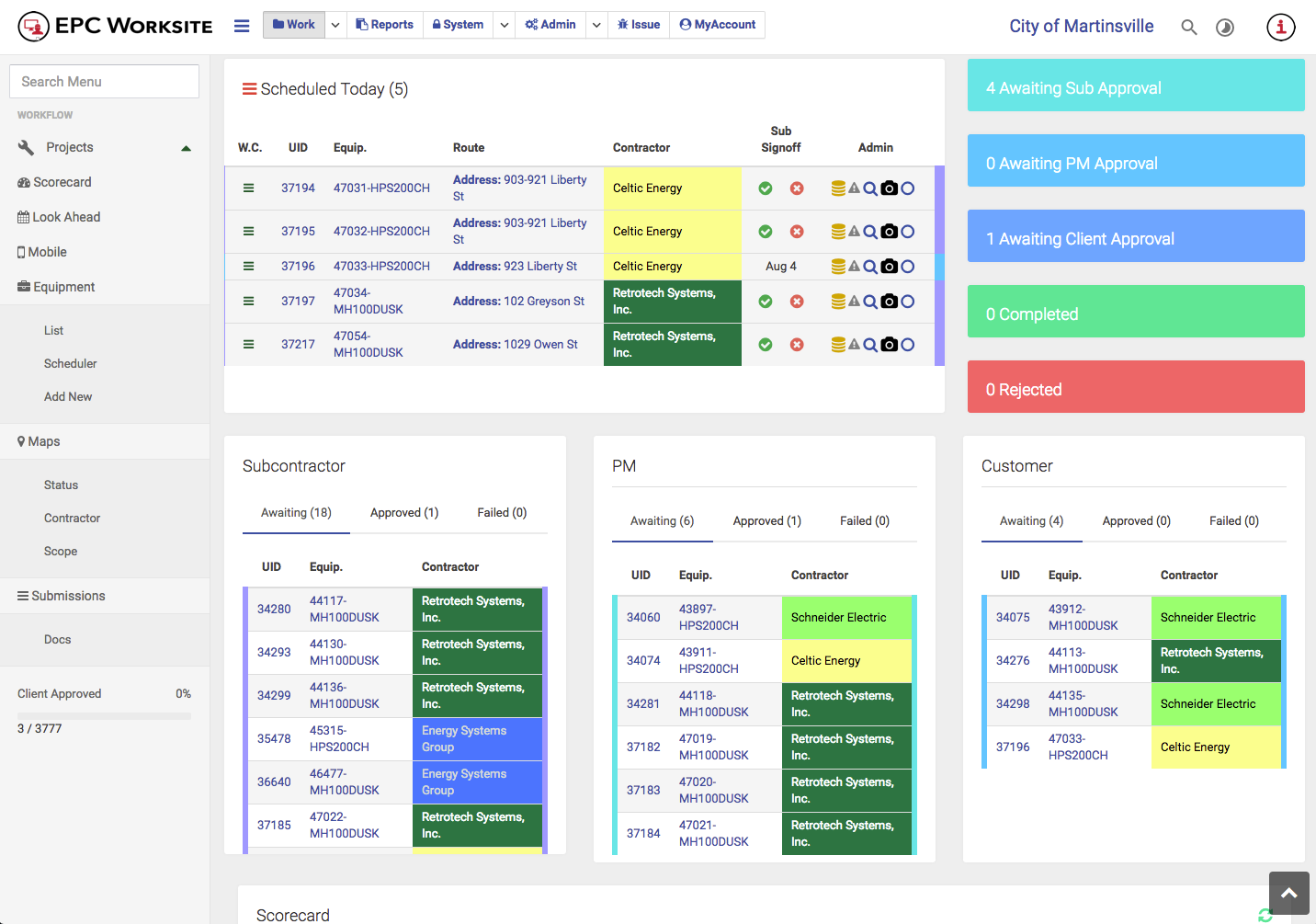Image resolution: width=1316 pixels, height=924 pixels.
Task: Open the 0 Completed card
Action: (1136, 312)
